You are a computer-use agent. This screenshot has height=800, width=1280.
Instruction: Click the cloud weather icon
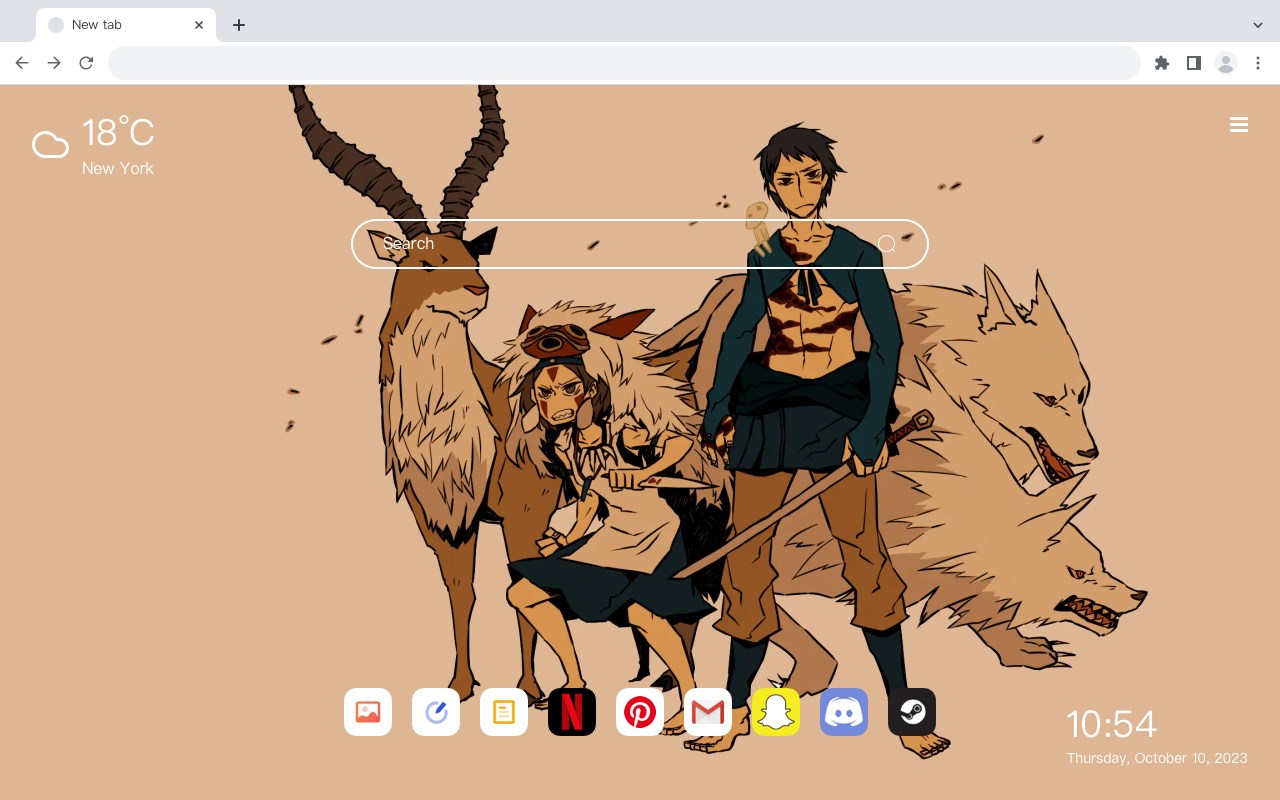50,145
